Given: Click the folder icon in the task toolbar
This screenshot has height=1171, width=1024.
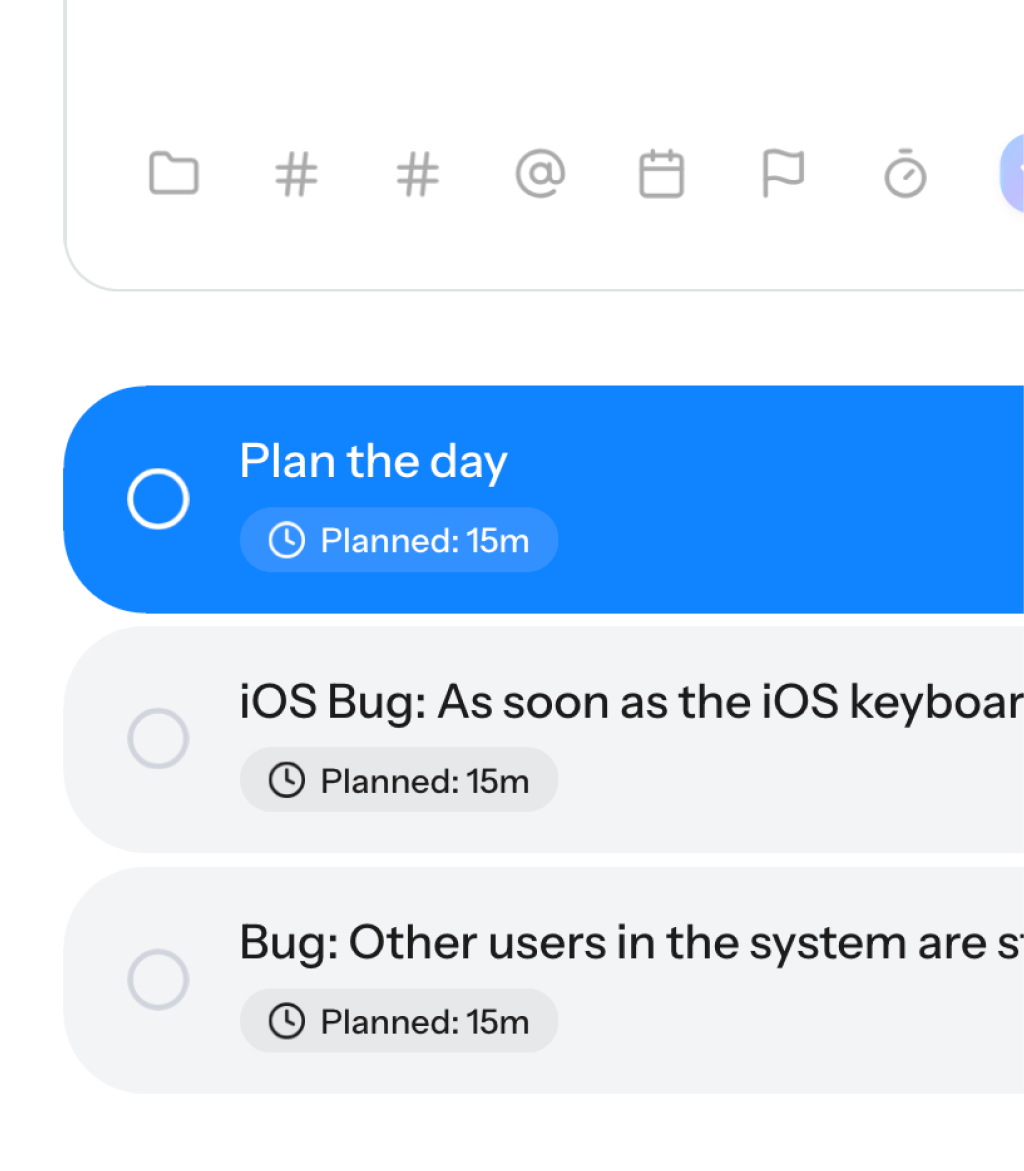Looking at the screenshot, I should point(174,174).
